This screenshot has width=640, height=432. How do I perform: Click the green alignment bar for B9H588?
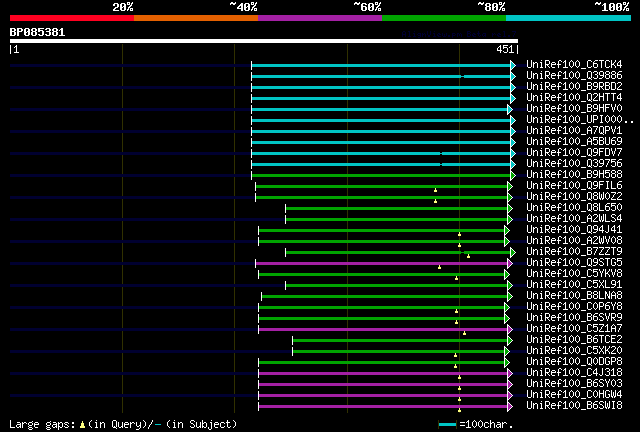tap(381, 176)
